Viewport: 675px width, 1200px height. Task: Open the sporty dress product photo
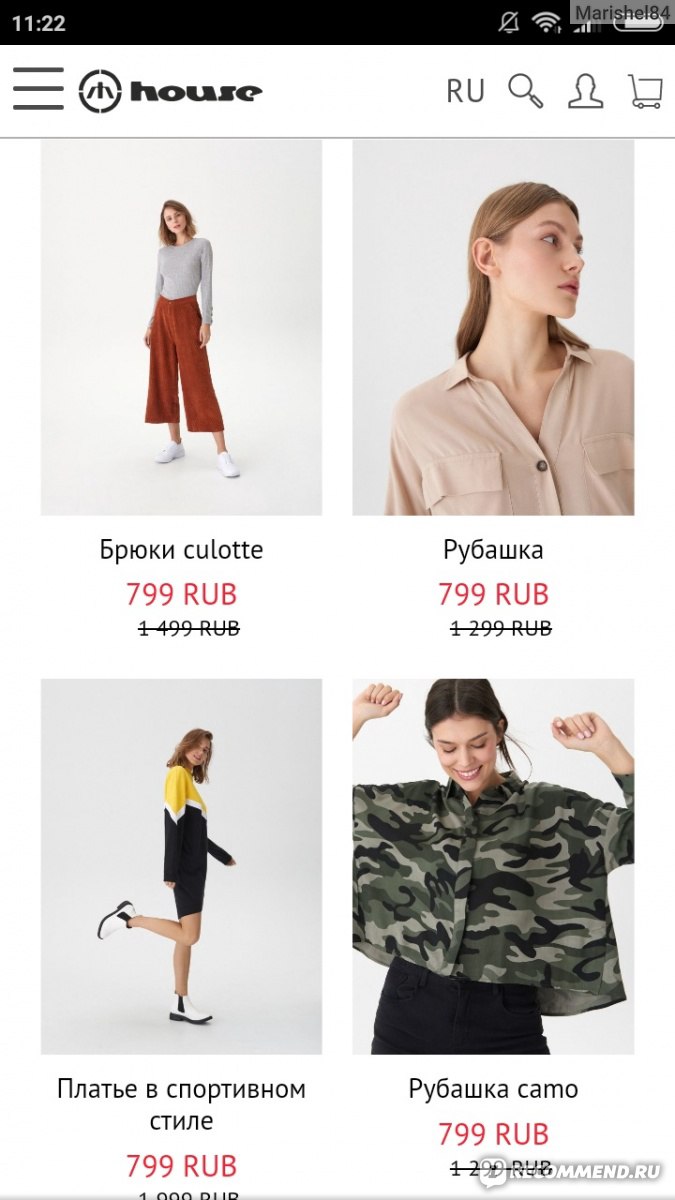coord(181,866)
